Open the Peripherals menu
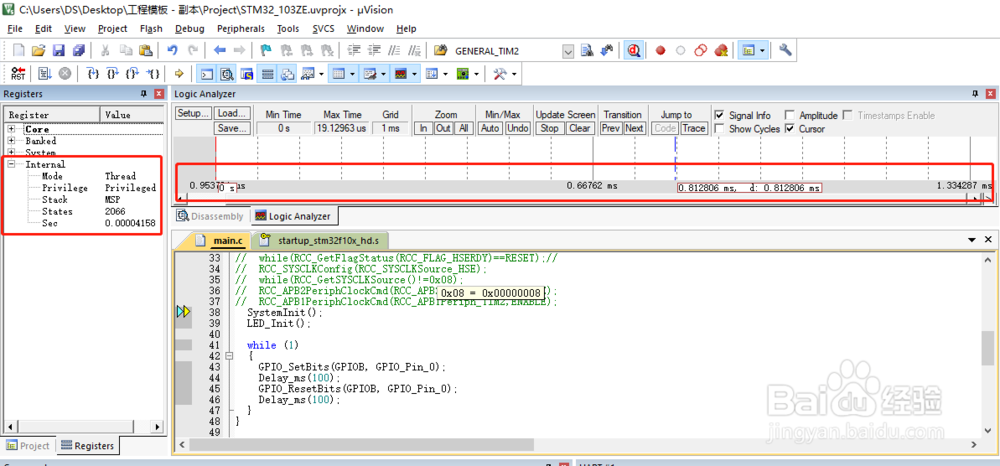 tap(240, 29)
